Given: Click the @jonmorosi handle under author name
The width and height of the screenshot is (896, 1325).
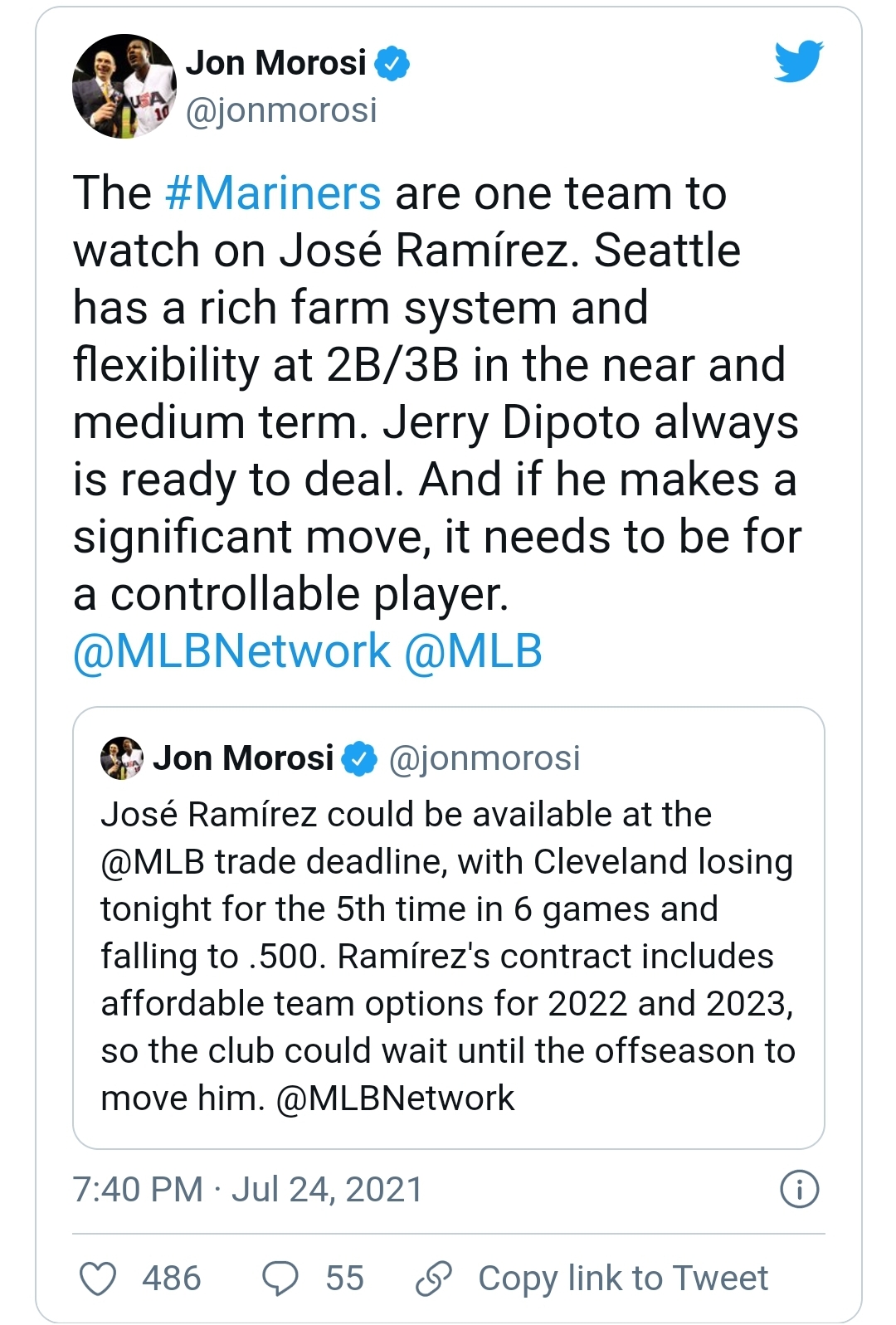Looking at the screenshot, I should point(281,110).
